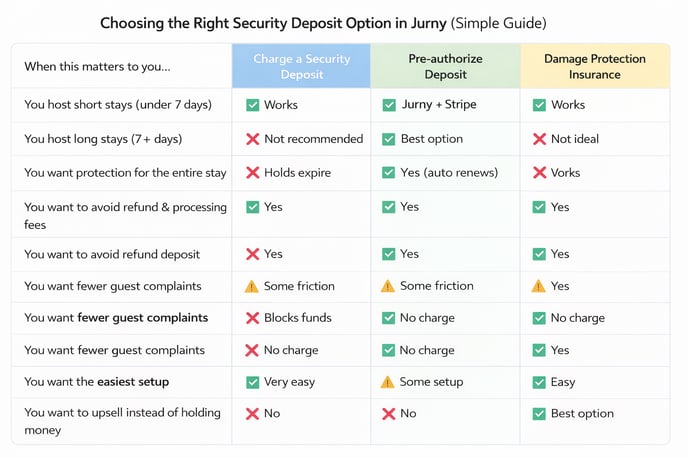Click the red X next to 'Vorks'
This screenshot has height=458, width=688.
click(539, 173)
